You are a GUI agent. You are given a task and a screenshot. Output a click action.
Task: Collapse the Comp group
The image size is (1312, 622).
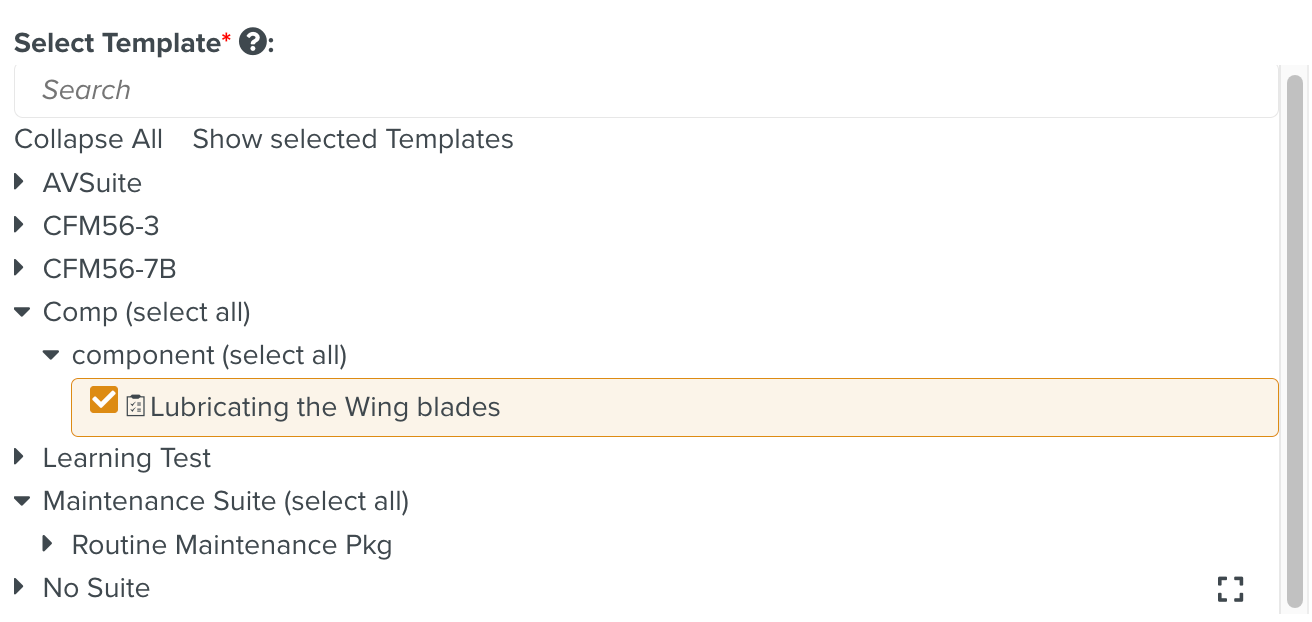[20, 311]
